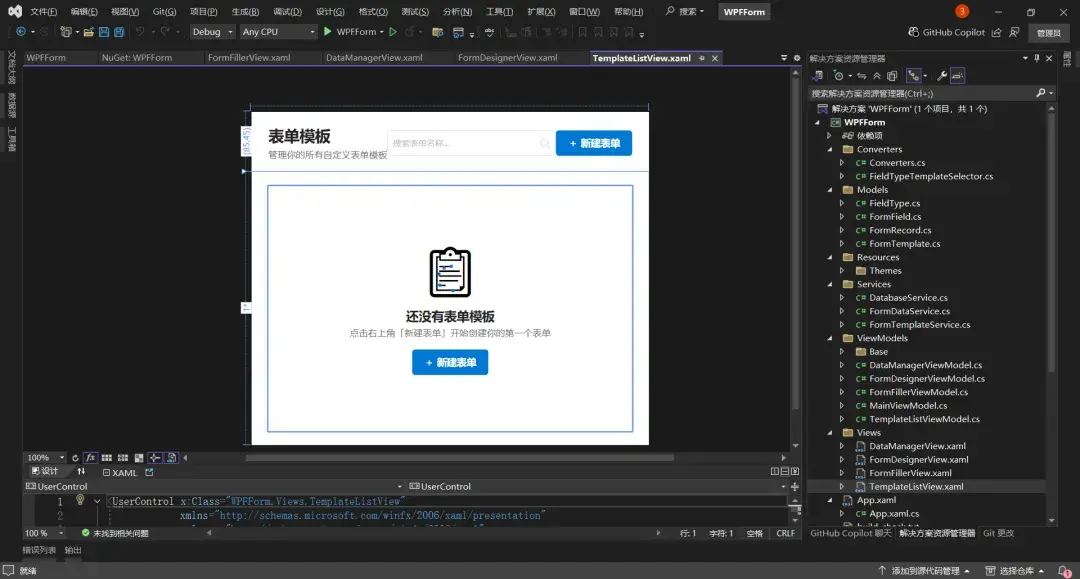The height and width of the screenshot is (579, 1080).
Task: Collapse the Models folder
Action: point(830,190)
